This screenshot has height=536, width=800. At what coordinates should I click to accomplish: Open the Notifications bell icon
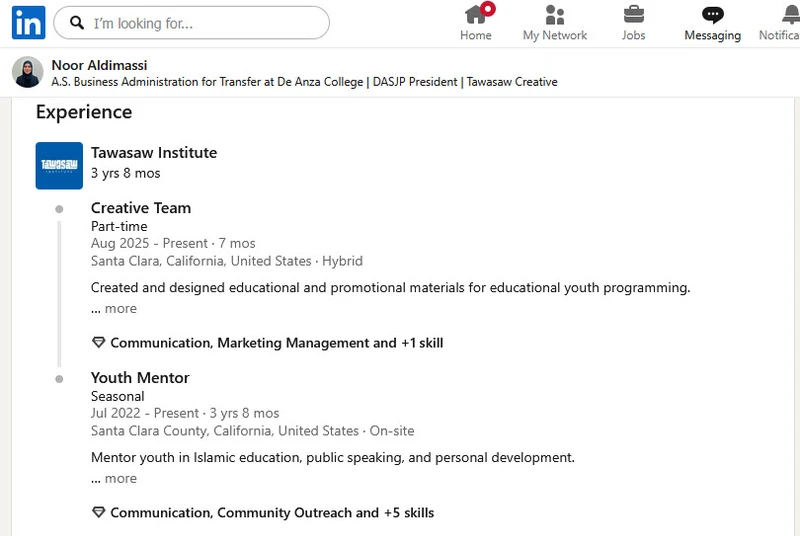pyautogui.click(x=790, y=15)
